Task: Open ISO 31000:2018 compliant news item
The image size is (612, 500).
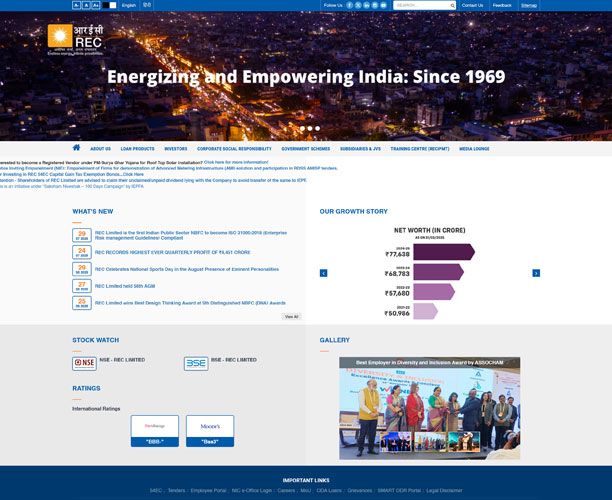Action: (x=191, y=235)
